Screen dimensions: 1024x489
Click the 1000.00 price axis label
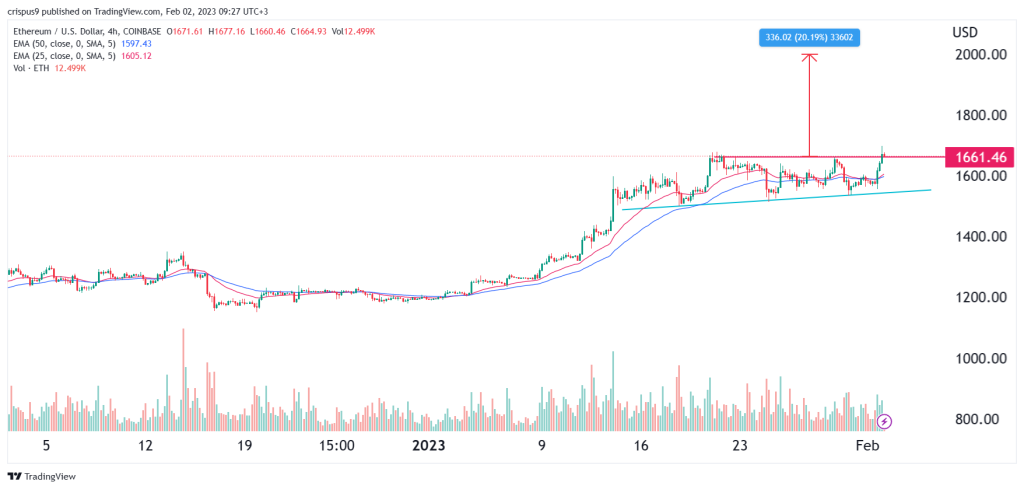978,359
